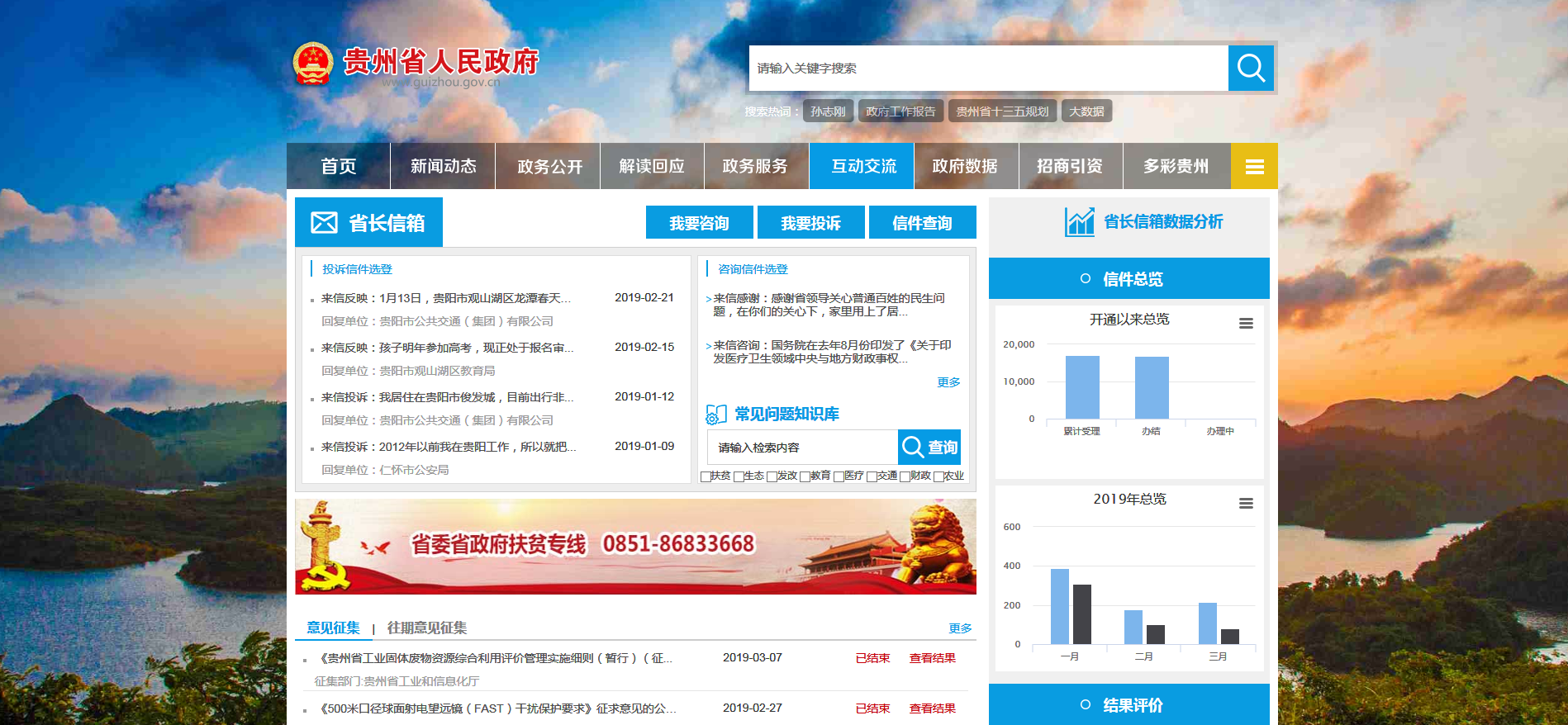
Task: Enable the 农业 checkbox
Action: click(938, 476)
